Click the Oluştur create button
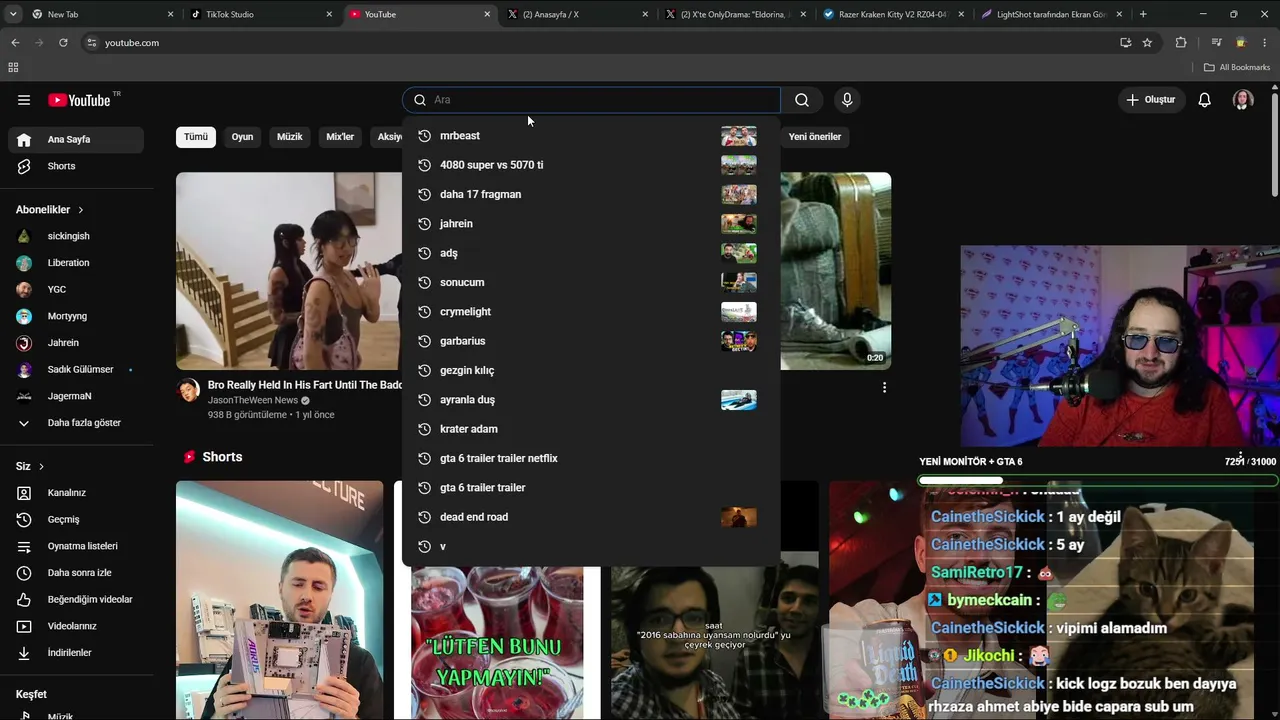The image size is (1280, 720). point(1151,100)
